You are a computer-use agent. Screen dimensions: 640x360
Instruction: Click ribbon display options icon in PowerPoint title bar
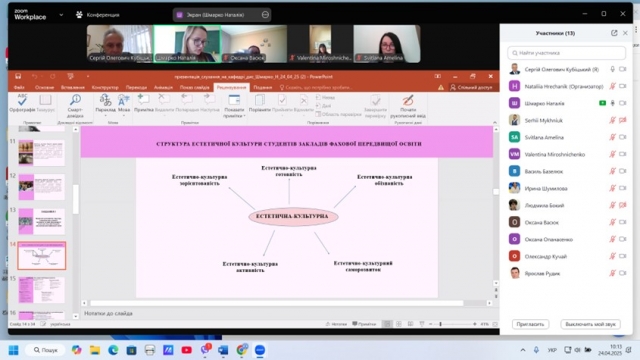pos(438,76)
